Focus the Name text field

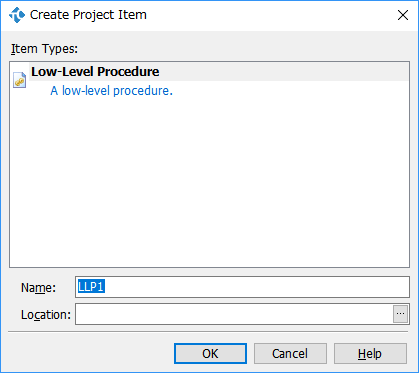242,287
